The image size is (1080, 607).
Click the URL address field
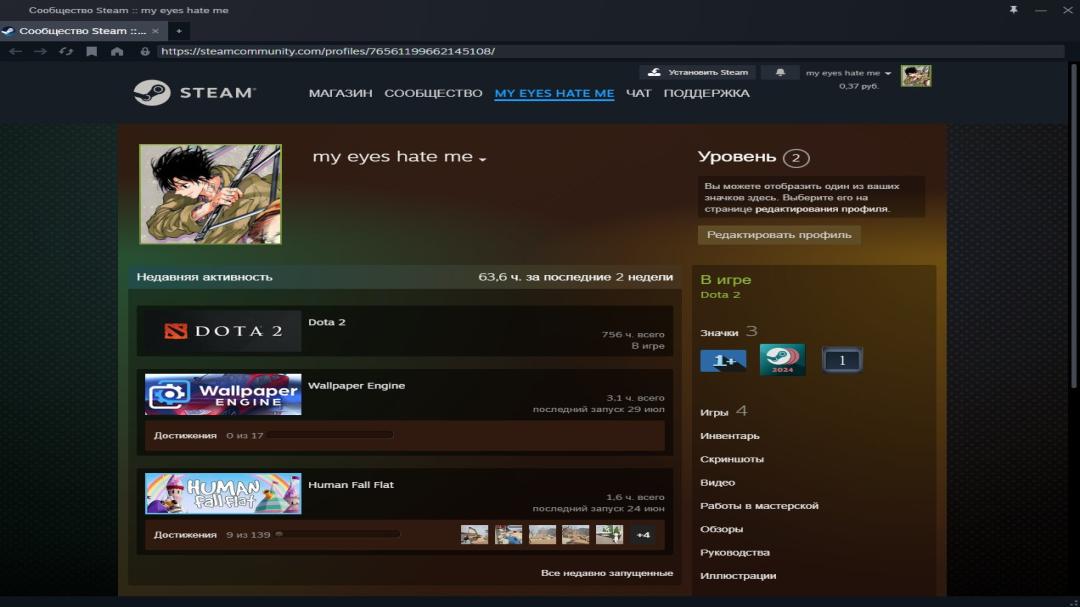click(610, 51)
